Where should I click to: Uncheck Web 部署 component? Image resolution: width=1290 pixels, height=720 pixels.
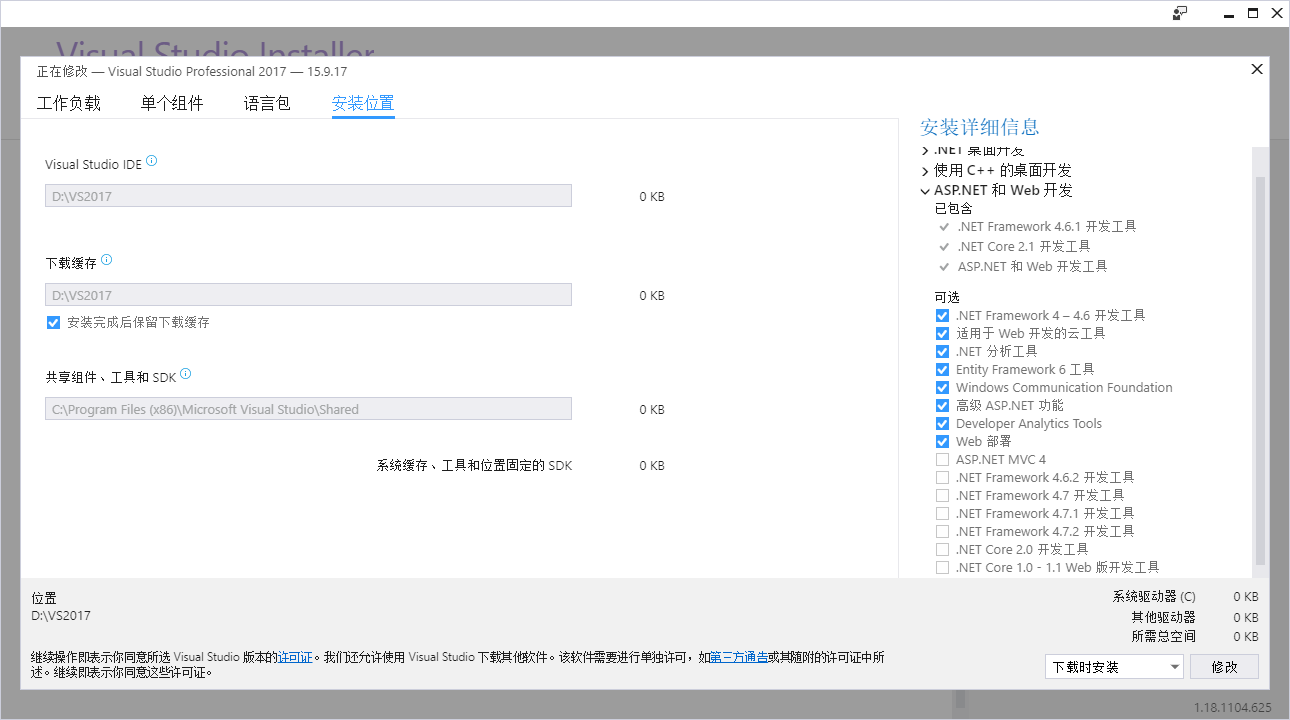[942, 441]
